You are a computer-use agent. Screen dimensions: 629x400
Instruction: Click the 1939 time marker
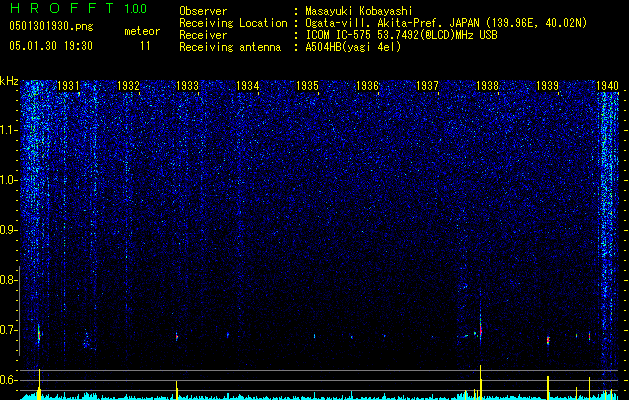point(547,85)
